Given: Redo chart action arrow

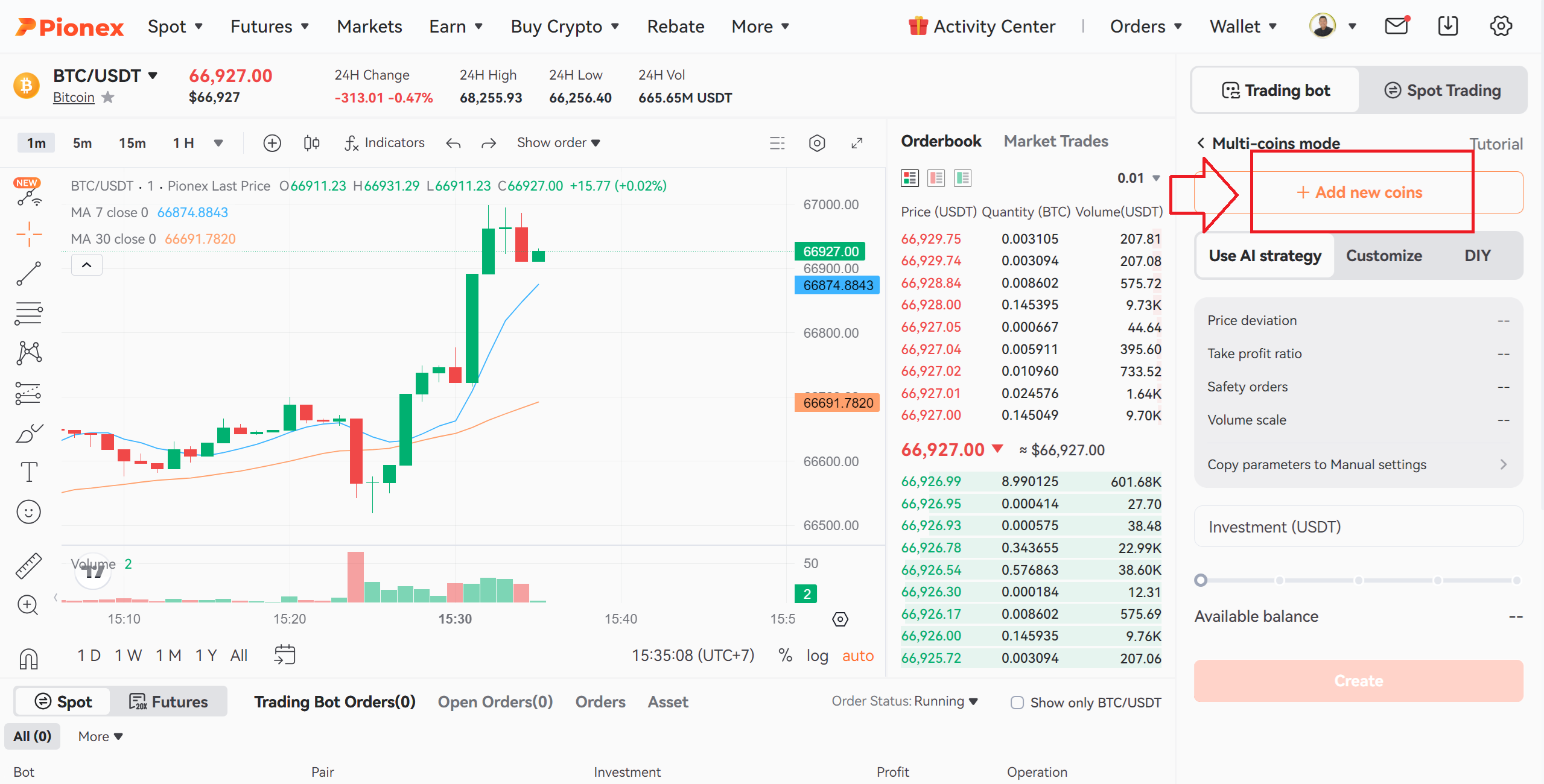Looking at the screenshot, I should coord(489,143).
